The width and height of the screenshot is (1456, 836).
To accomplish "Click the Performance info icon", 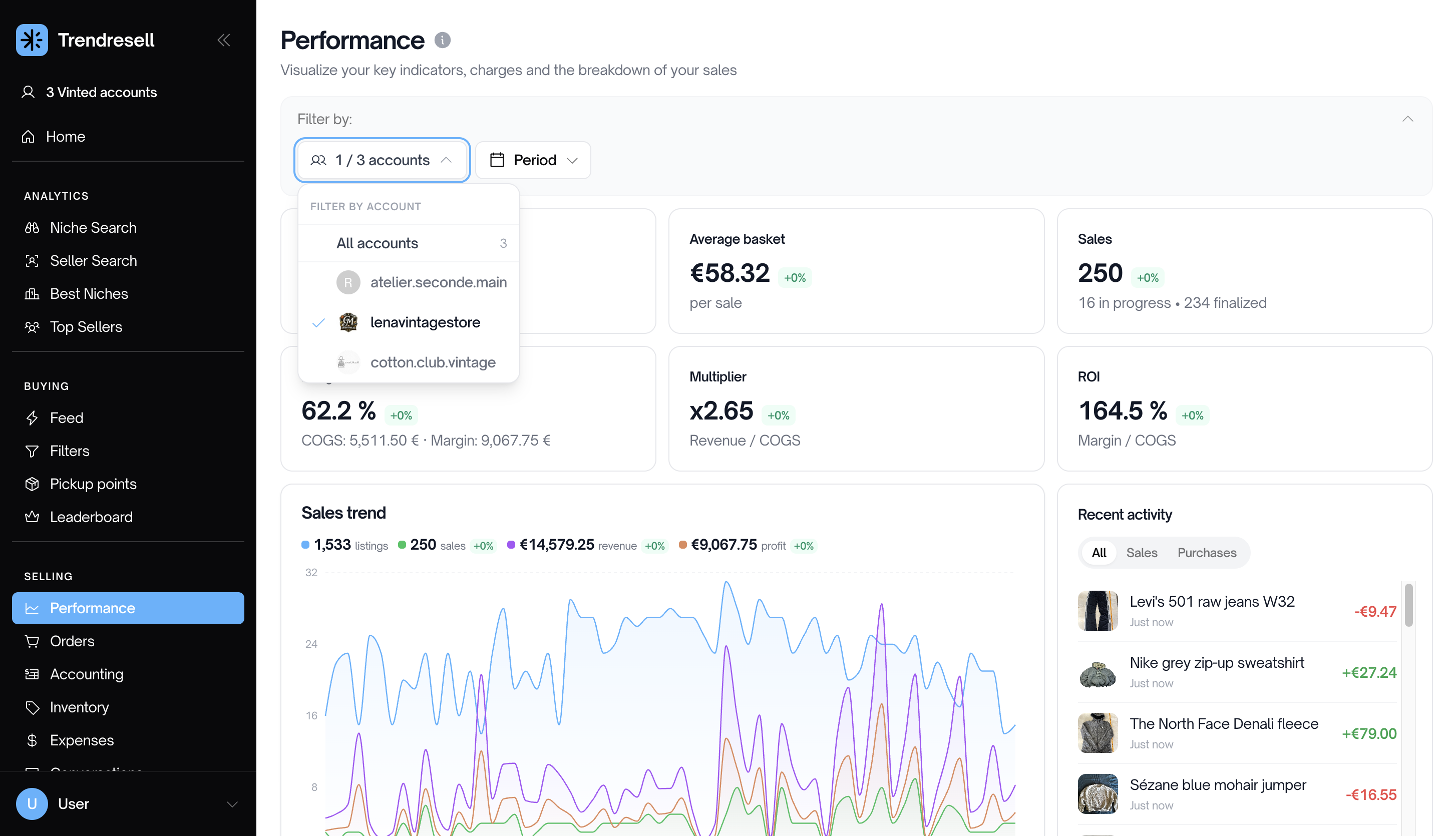I will point(442,40).
